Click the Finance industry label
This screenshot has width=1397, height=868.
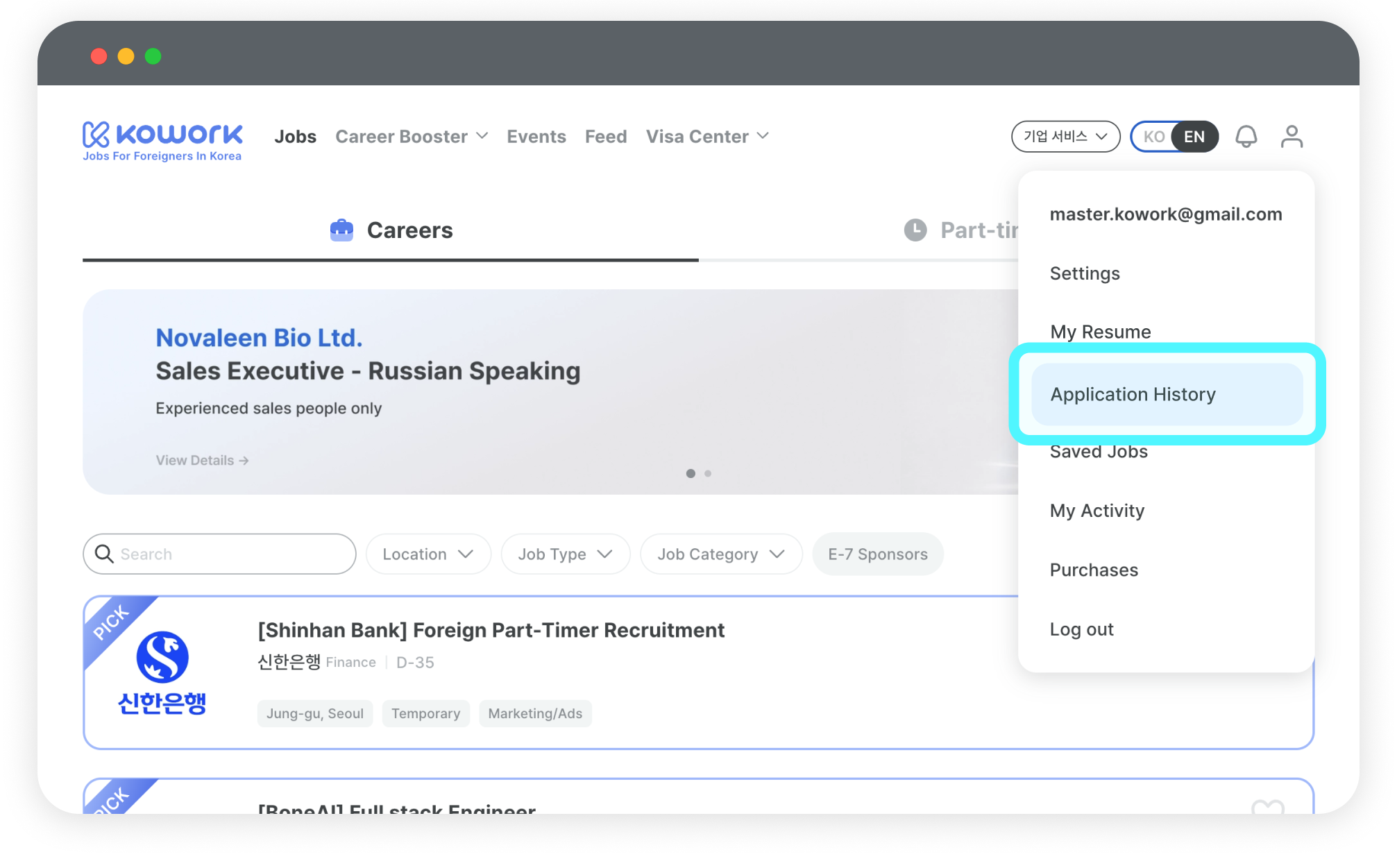(x=350, y=663)
